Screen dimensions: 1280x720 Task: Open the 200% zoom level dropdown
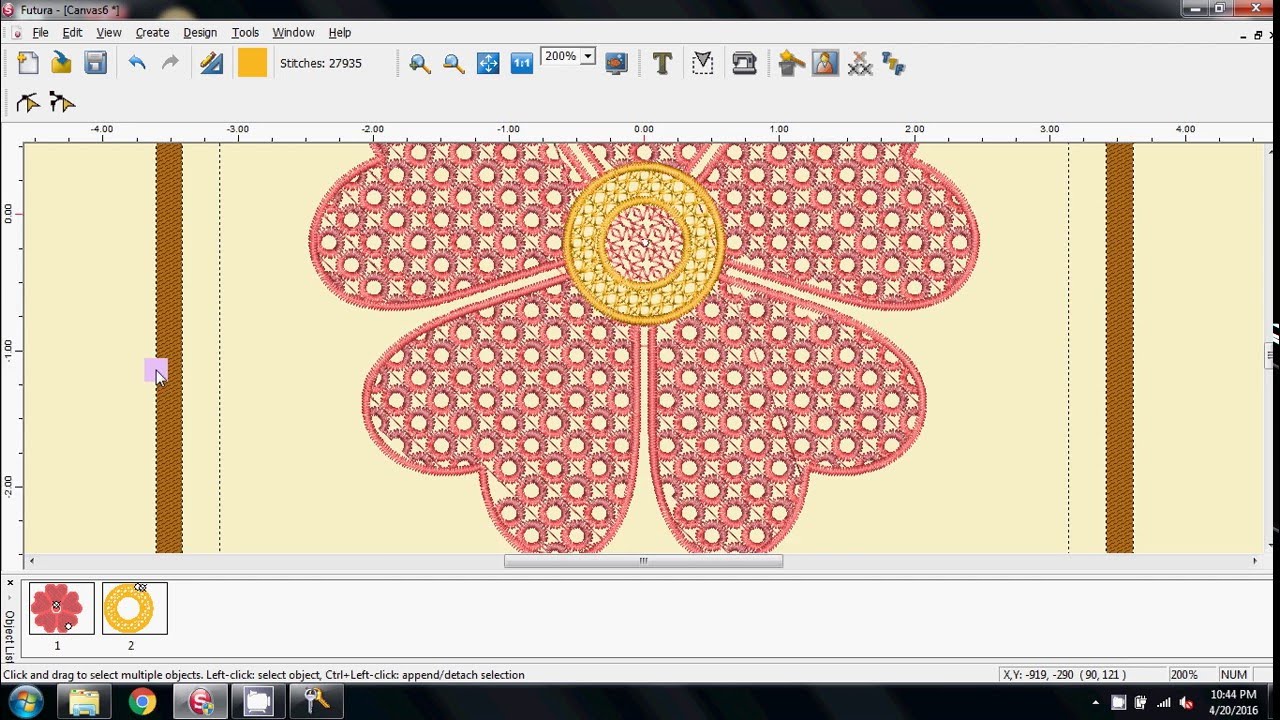(588, 57)
